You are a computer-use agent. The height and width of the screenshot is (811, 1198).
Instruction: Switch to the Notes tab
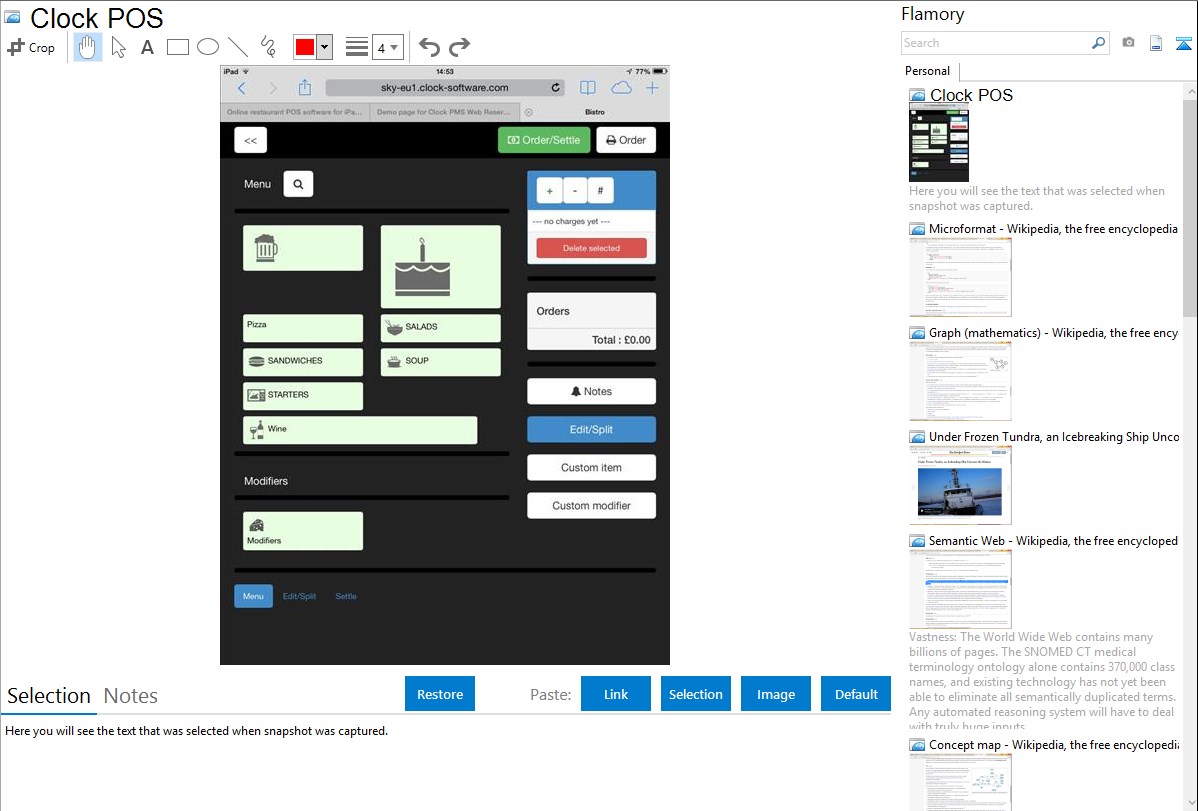point(131,696)
